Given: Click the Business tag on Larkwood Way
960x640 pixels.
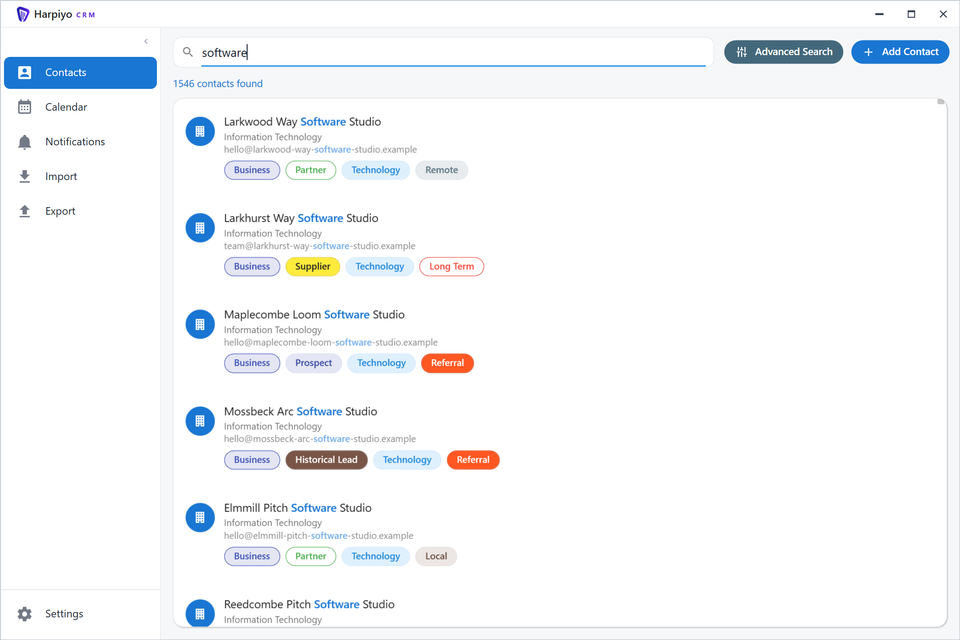Looking at the screenshot, I should [252, 170].
